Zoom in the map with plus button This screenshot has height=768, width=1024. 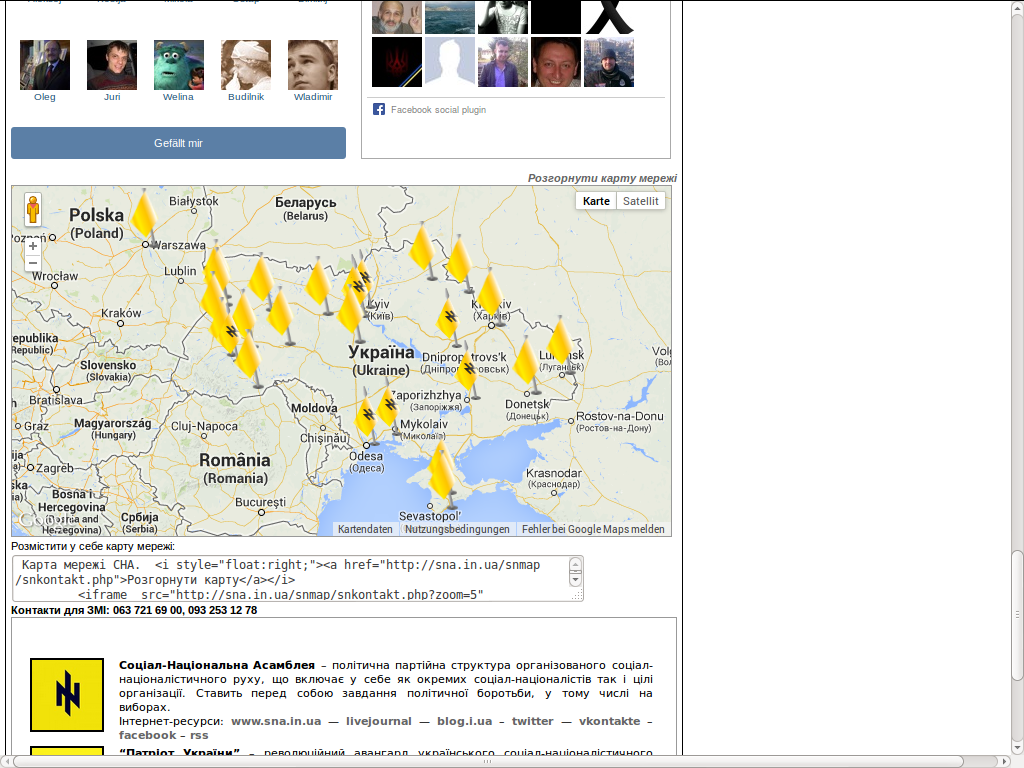(33, 246)
